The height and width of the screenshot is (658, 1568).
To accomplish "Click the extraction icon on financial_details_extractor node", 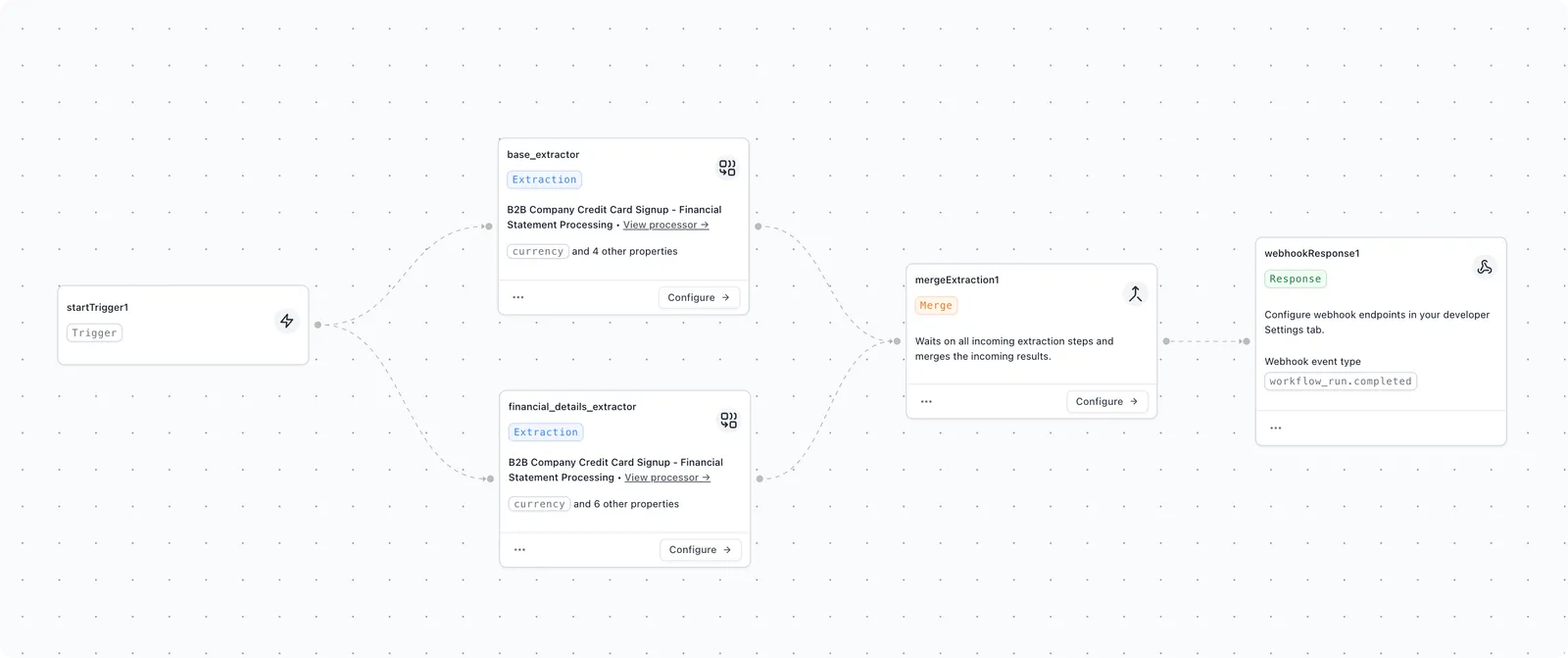I will click(728, 420).
